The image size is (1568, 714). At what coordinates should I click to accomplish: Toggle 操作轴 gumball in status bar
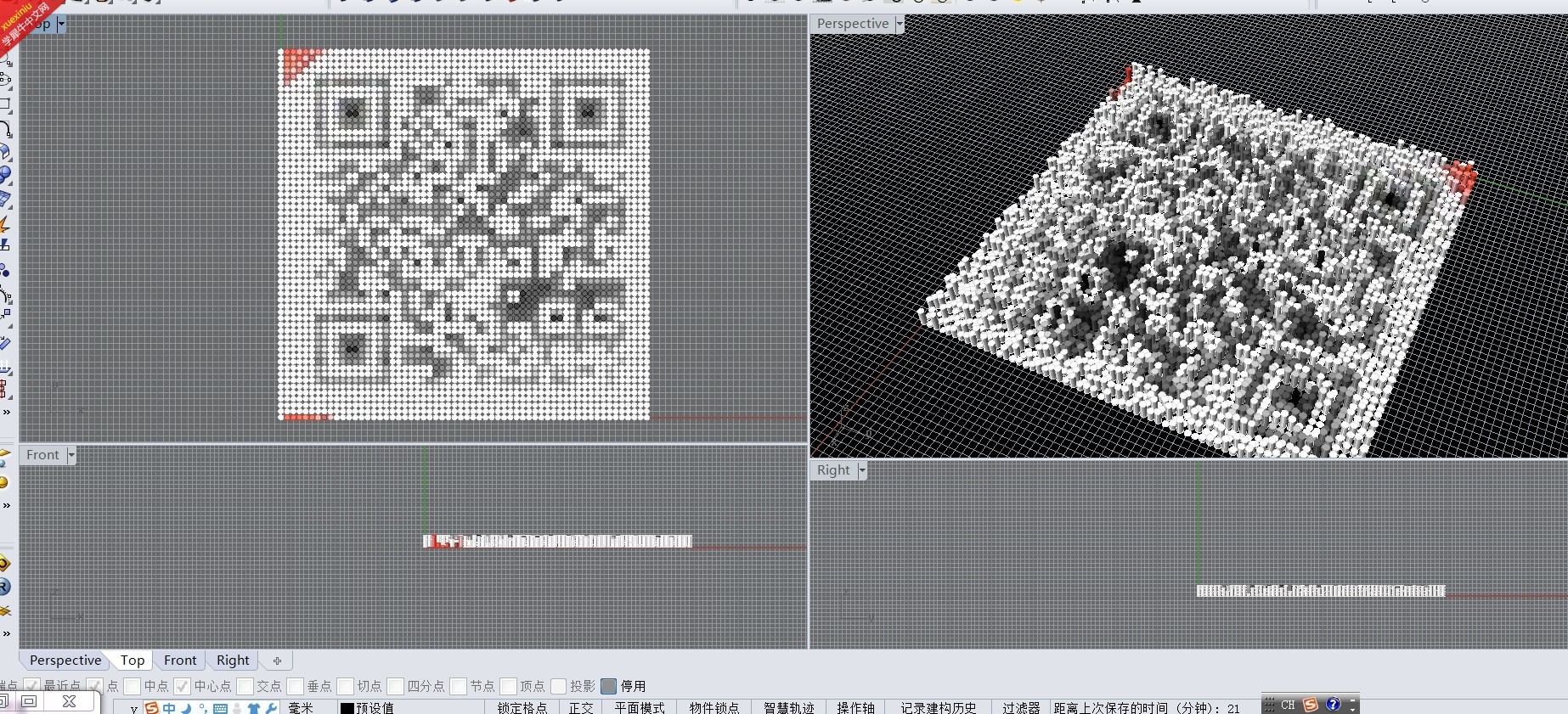tap(856, 708)
